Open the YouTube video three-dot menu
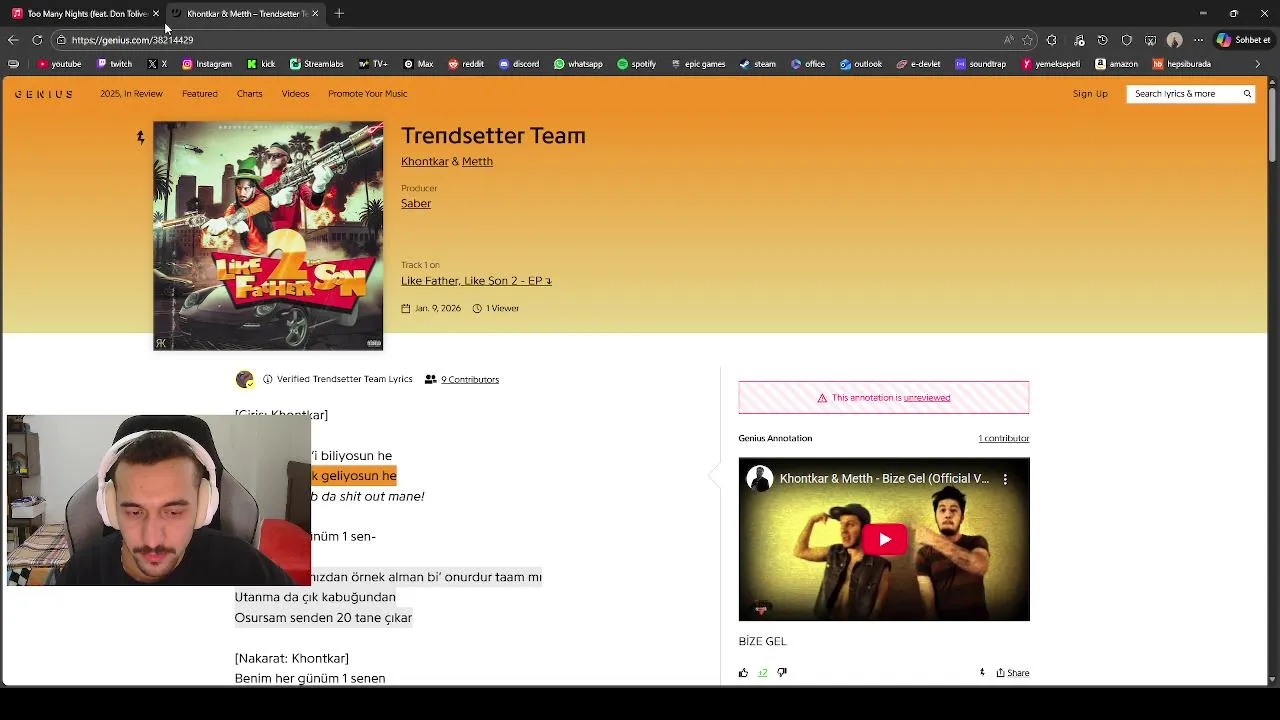 [1005, 479]
